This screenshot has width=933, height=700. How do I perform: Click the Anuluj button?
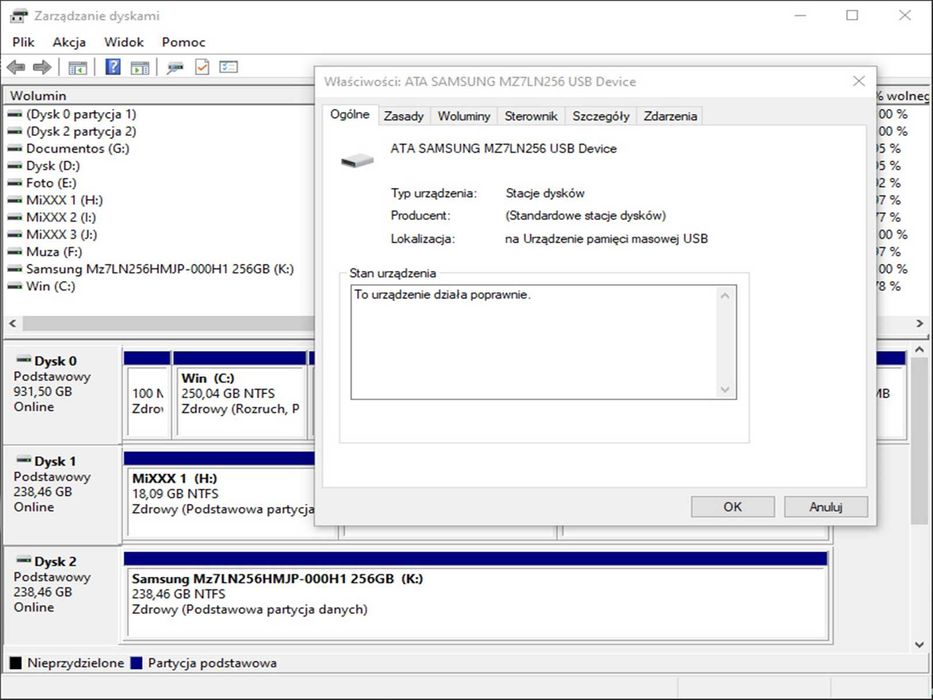coord(826,507)
